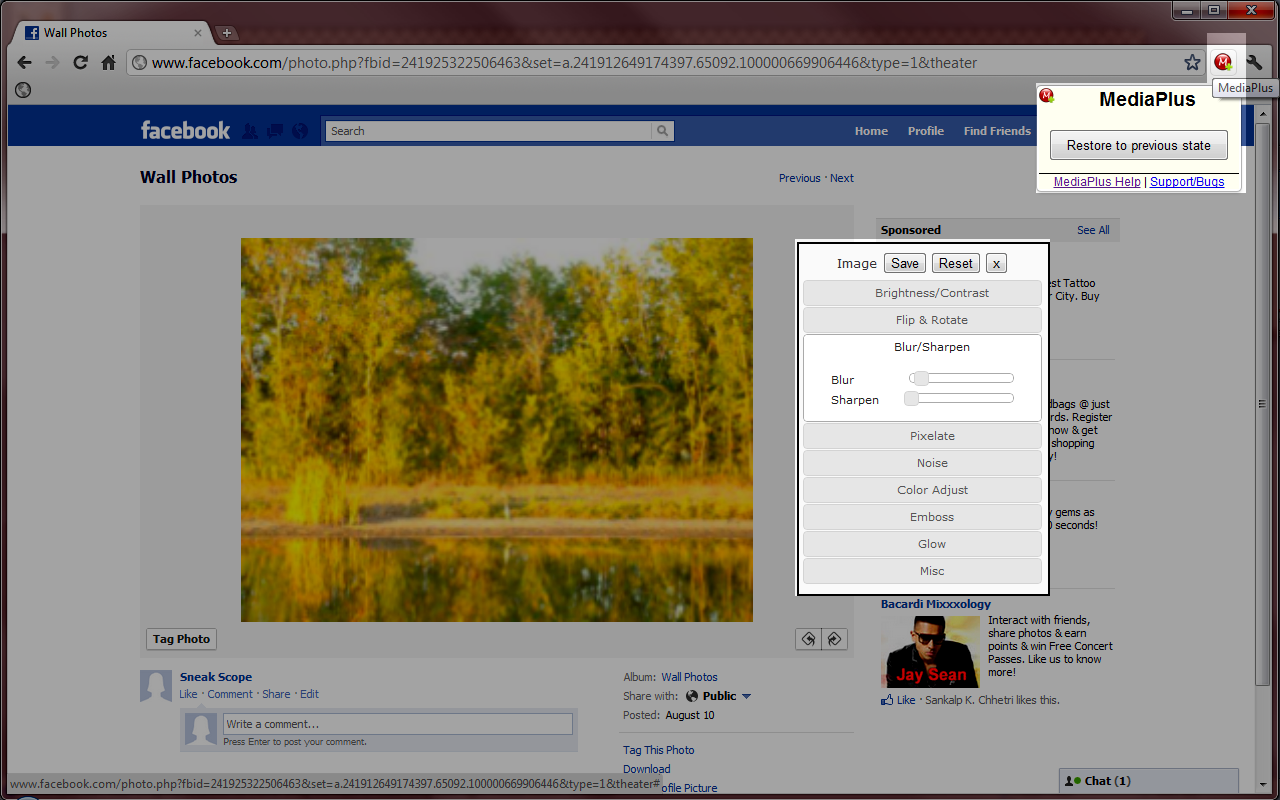1280x800 pixels.
Task: Click the Sneak Scope name link
Action: [216, 677]
